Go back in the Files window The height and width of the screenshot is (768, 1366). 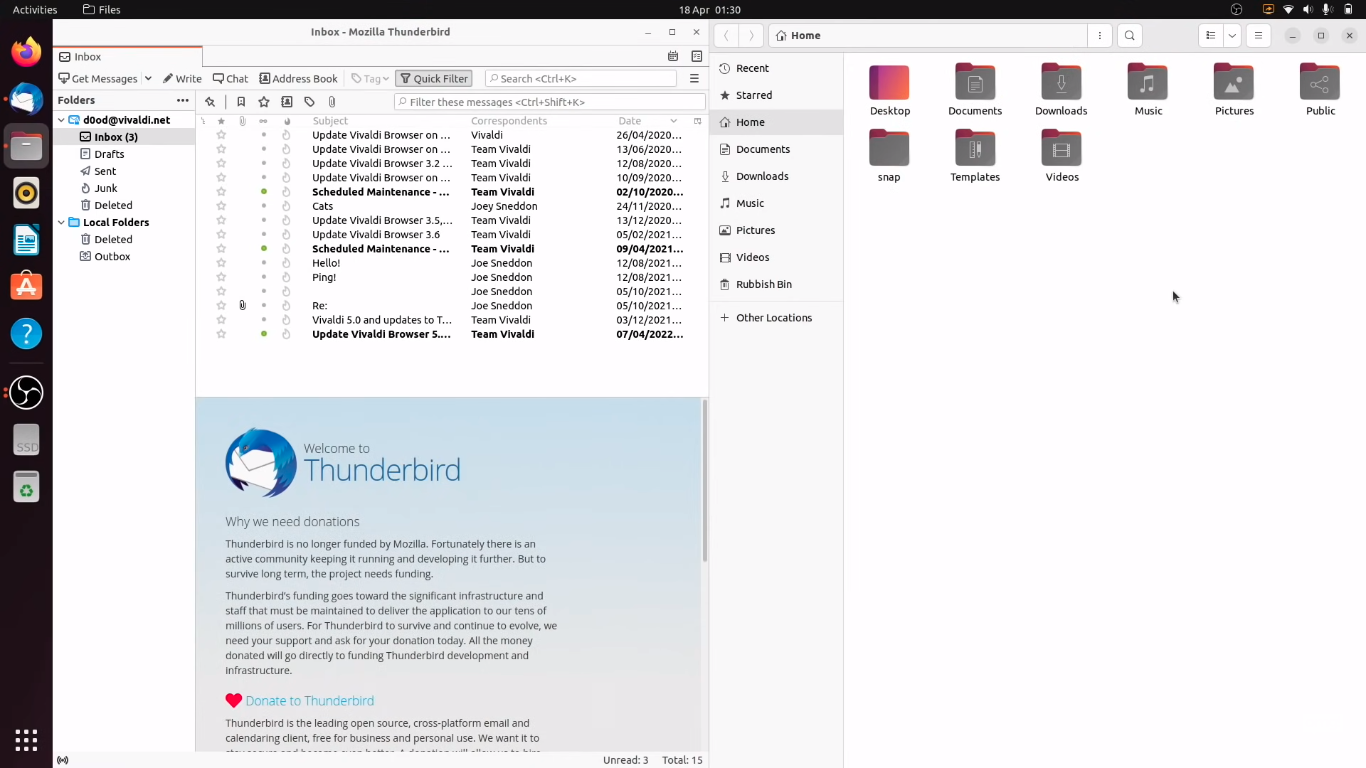[x=727, y=35]
